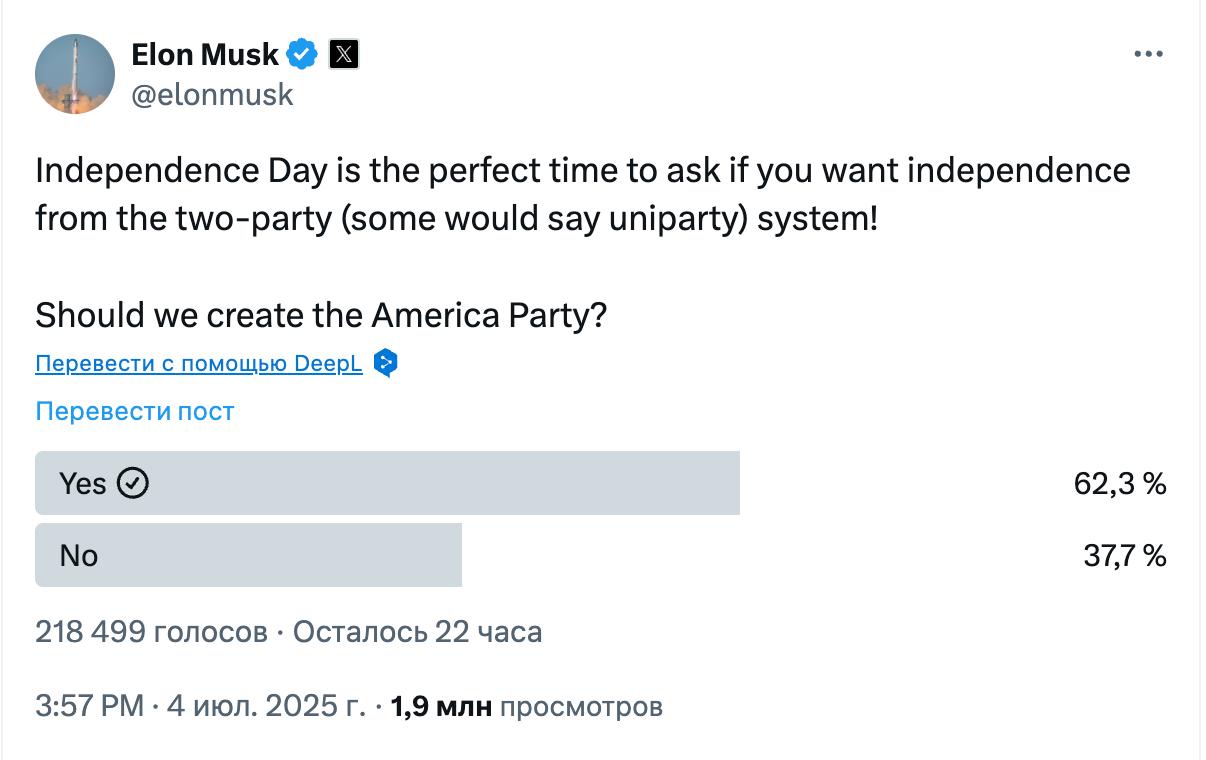The height and width of the screenshot is (760, 1206).
Task: Open the three-dot more options menu
Action: pyautogui.click(x=1149, y=54)
